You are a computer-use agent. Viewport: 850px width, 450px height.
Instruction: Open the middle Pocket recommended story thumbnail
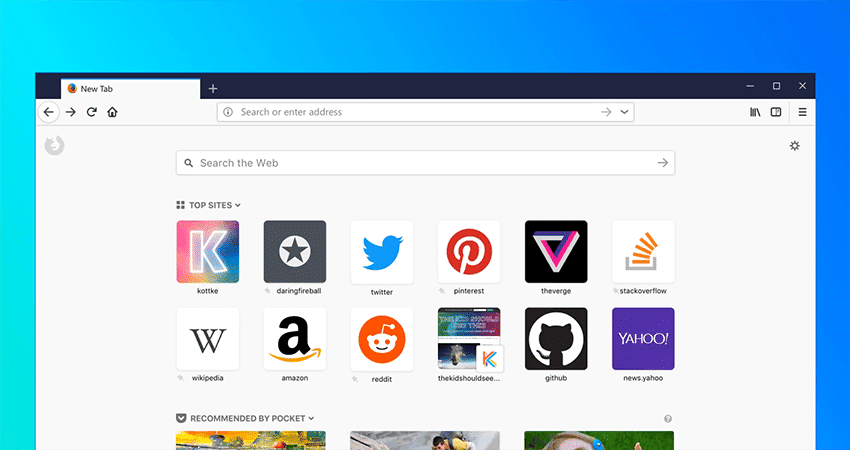425,440
